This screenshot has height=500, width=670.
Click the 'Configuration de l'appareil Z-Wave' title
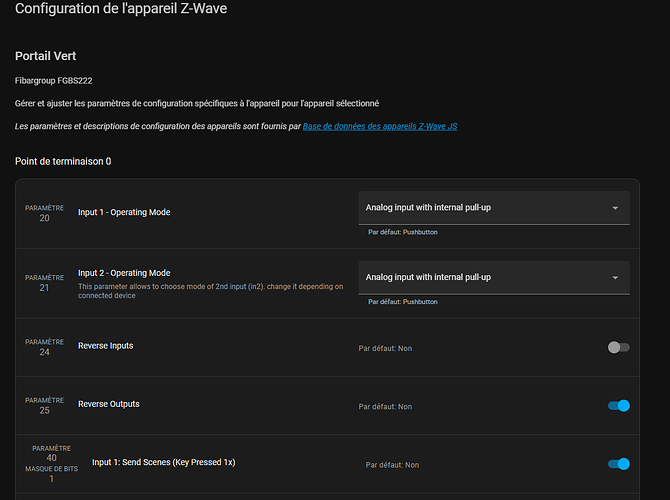tap(121, 9)
